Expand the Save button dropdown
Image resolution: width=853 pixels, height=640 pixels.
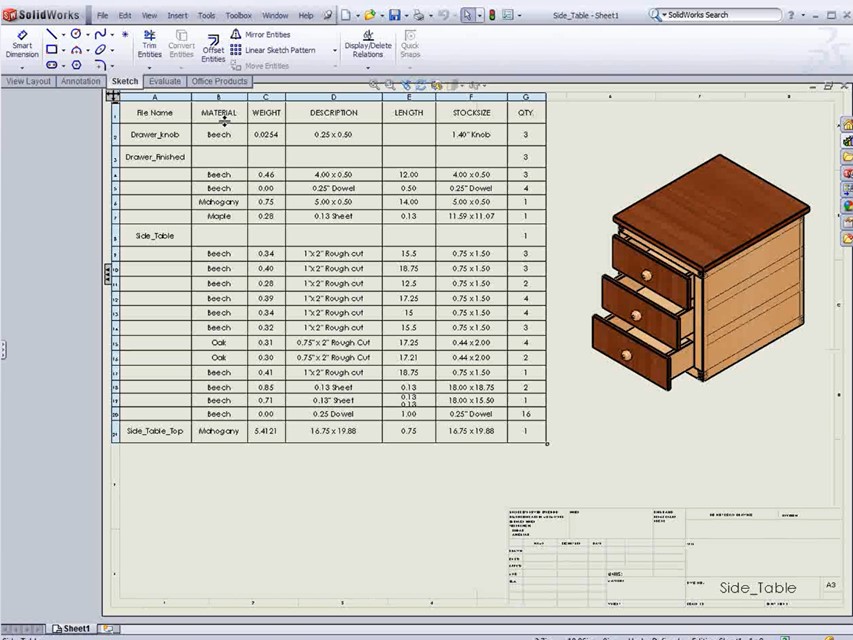coord(405,15)
